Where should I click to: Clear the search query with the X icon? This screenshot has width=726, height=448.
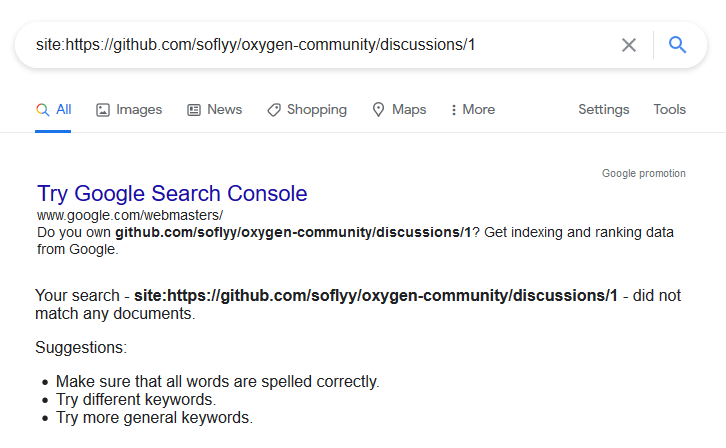coord(628,45)
